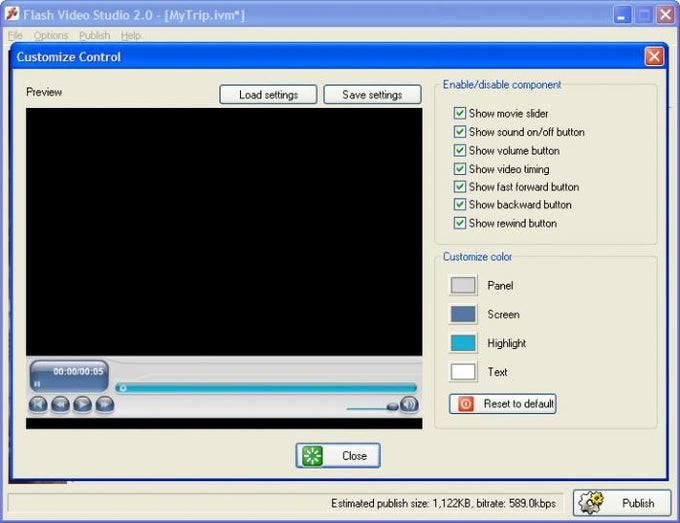This screenshot has width=680, height=523.
Task: Click the Close button at bottom
Action: (x=338, y=456)
